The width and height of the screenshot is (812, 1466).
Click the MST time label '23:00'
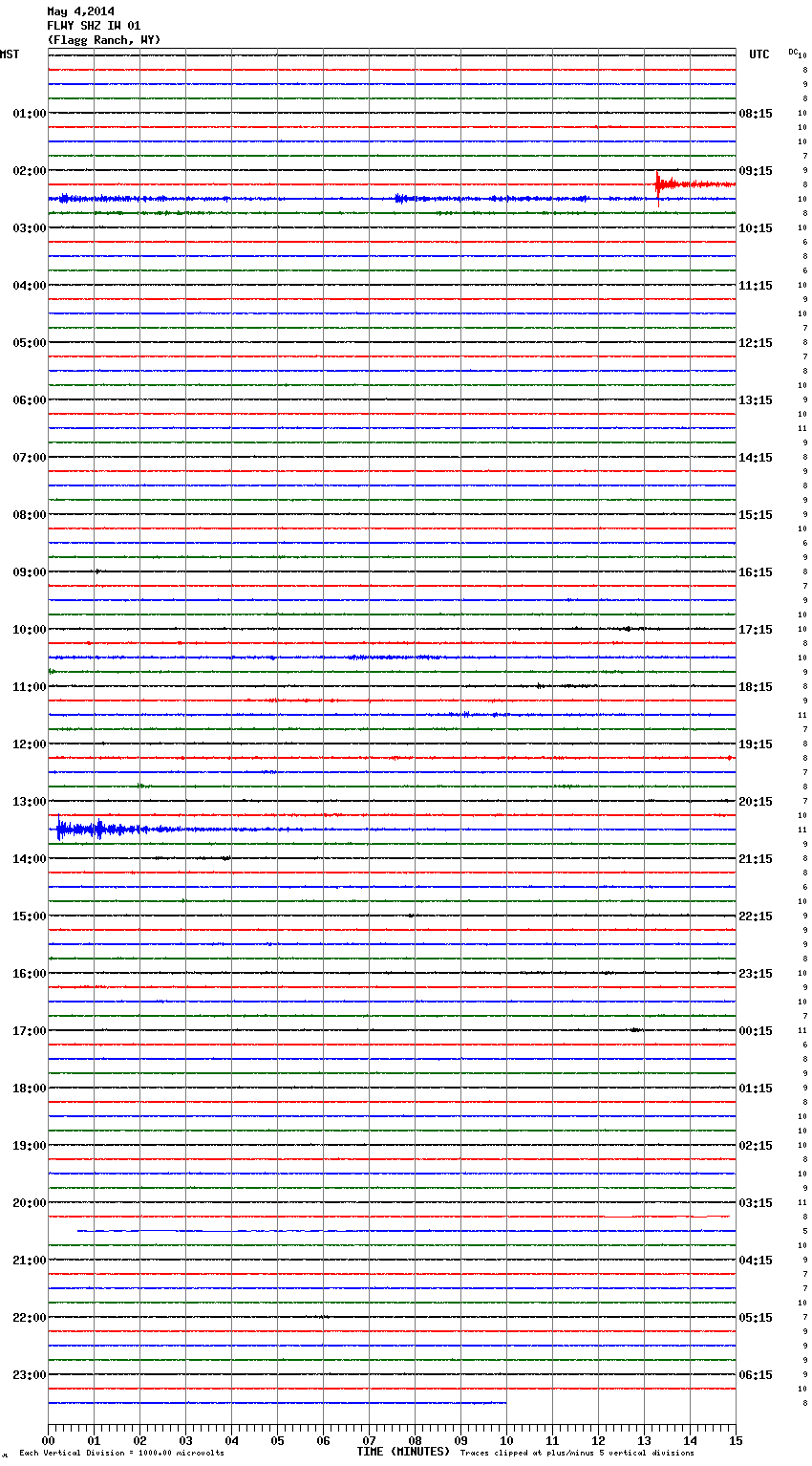30,1375
